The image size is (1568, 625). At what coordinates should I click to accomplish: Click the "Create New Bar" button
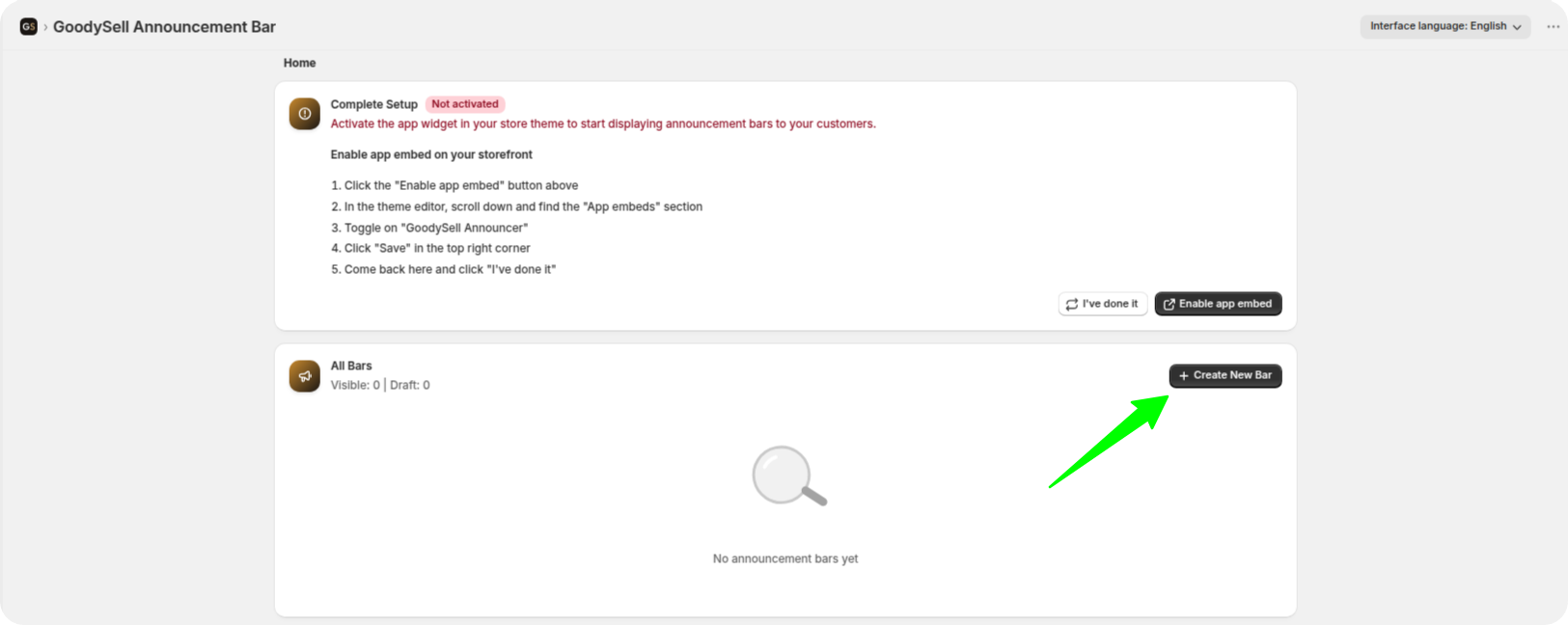click(1225, 375)
